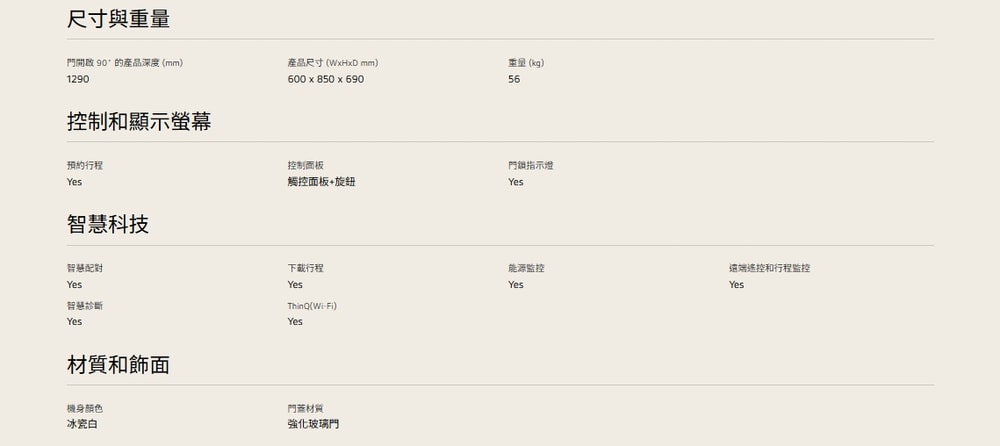Viewport: 1000px width, 446px height.
Task: Select the 強化玻璃門 door material value
Action: click(x=313, y=425)
